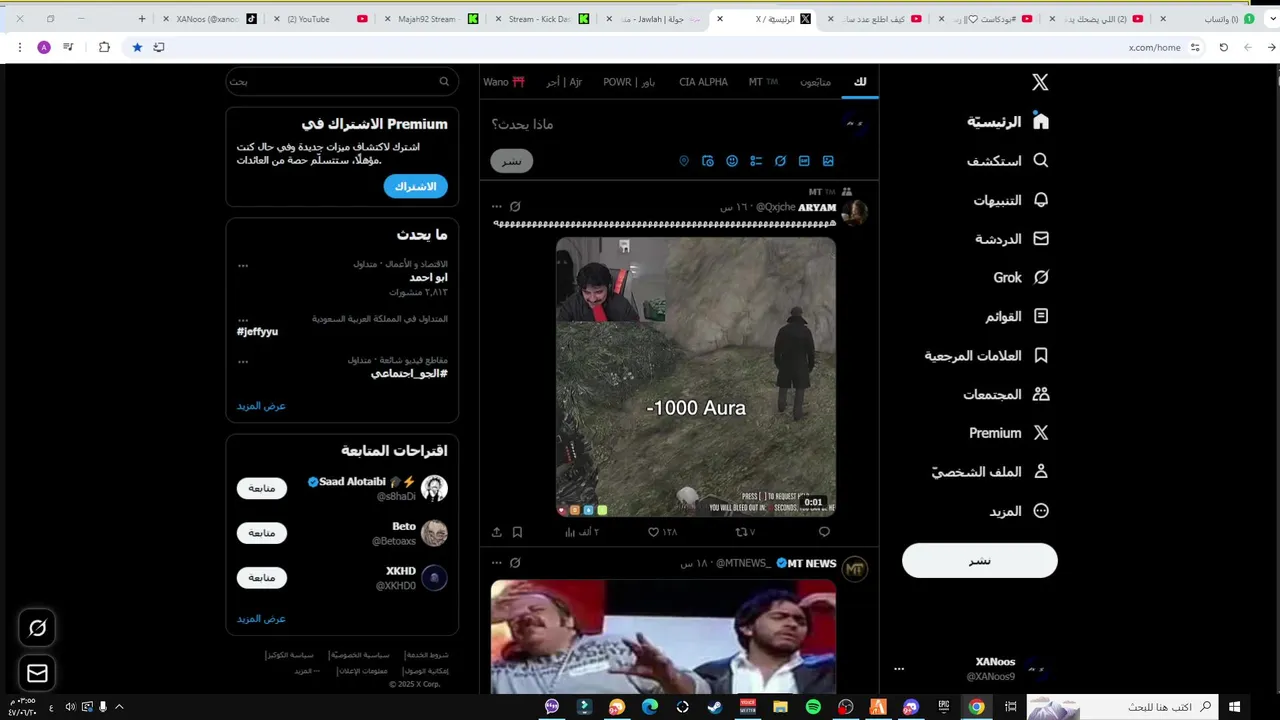Image resolution: width=1280 pixels, height=720 pixels.
Task: Open options for #الجو_اجتماعي trend
Action: 243,361
